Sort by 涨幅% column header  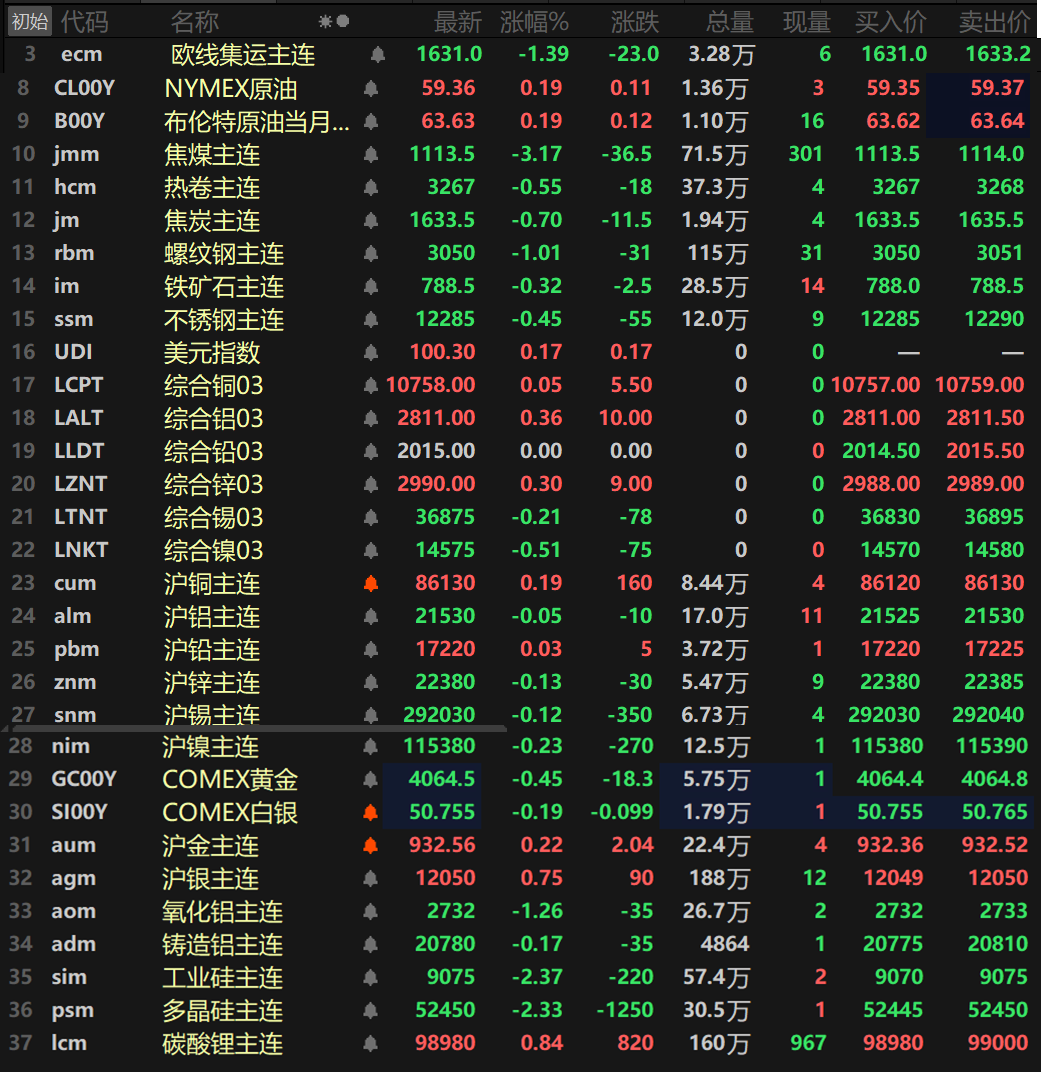534,21
